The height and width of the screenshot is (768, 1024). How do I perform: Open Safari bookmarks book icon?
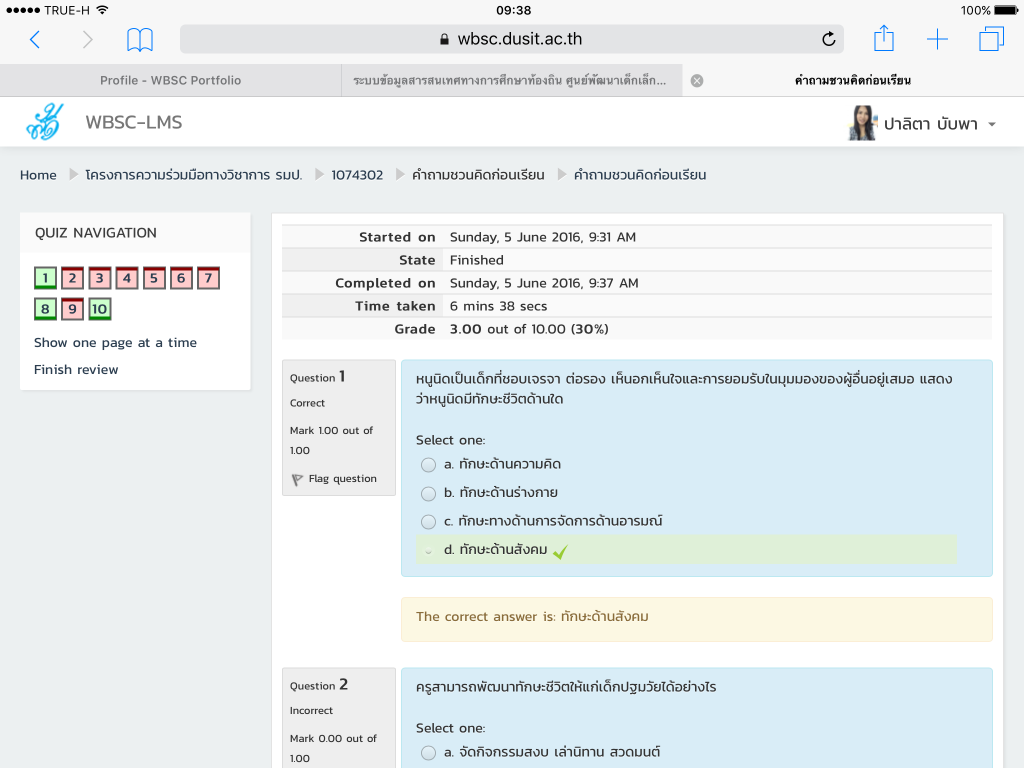click(140, 40)
